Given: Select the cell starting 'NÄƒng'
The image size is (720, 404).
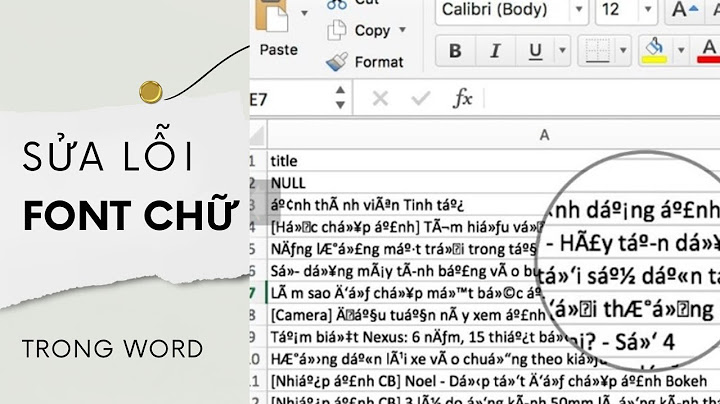Looking at the screenshot, I should click(402, 249).
